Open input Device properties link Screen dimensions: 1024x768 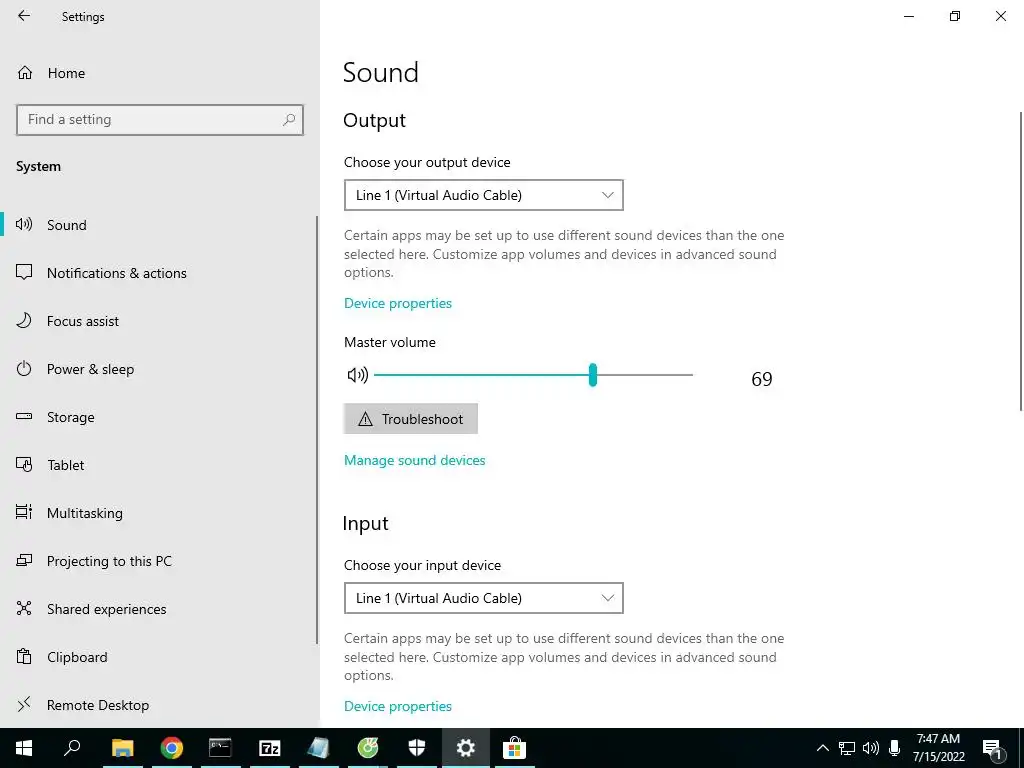coord(398,706)
